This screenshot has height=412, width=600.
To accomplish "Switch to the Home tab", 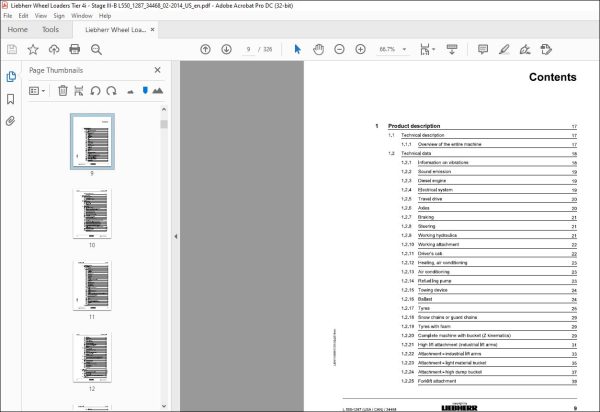I will point(18,29).
